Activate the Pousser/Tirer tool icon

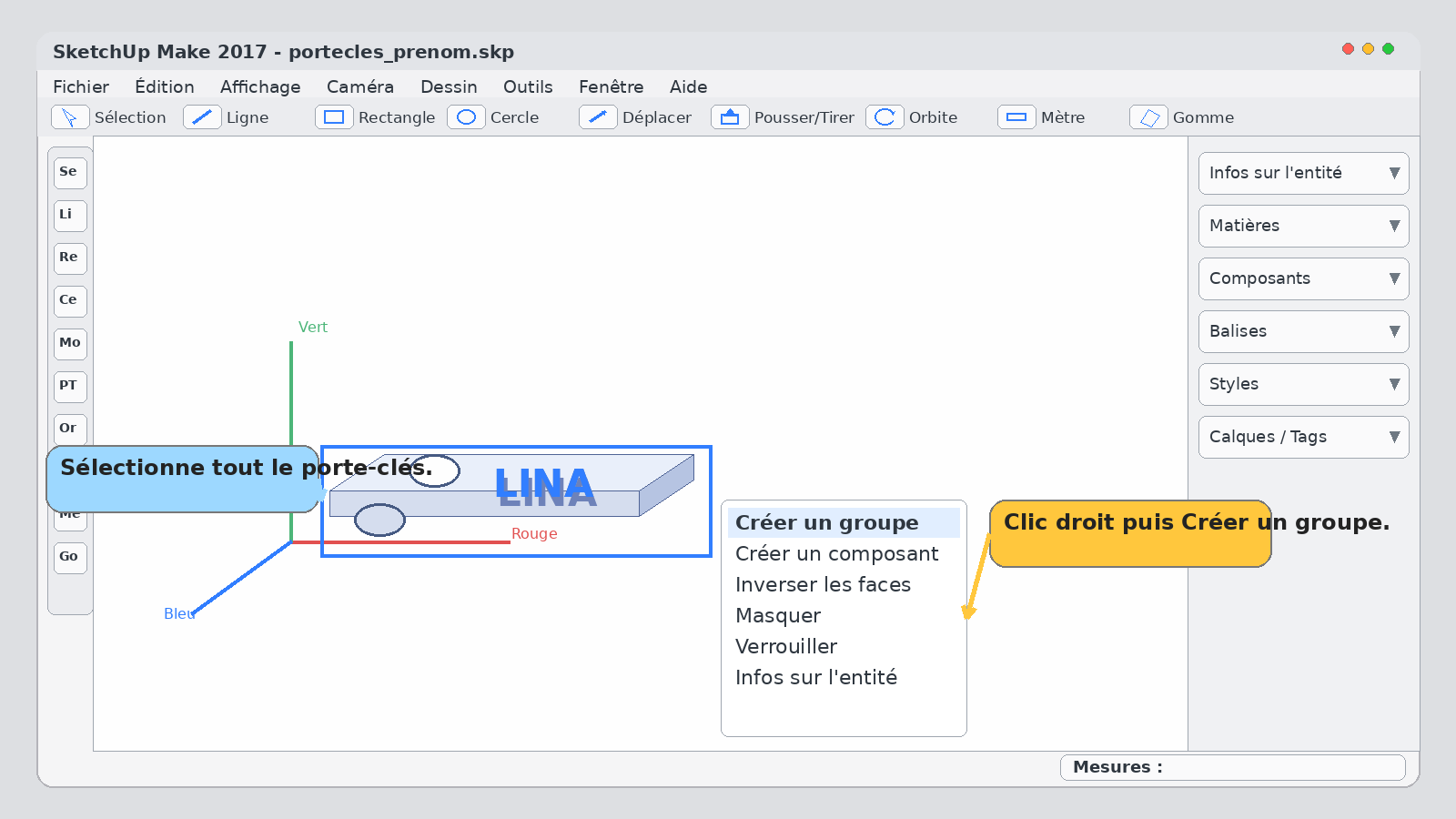(730, 117)
